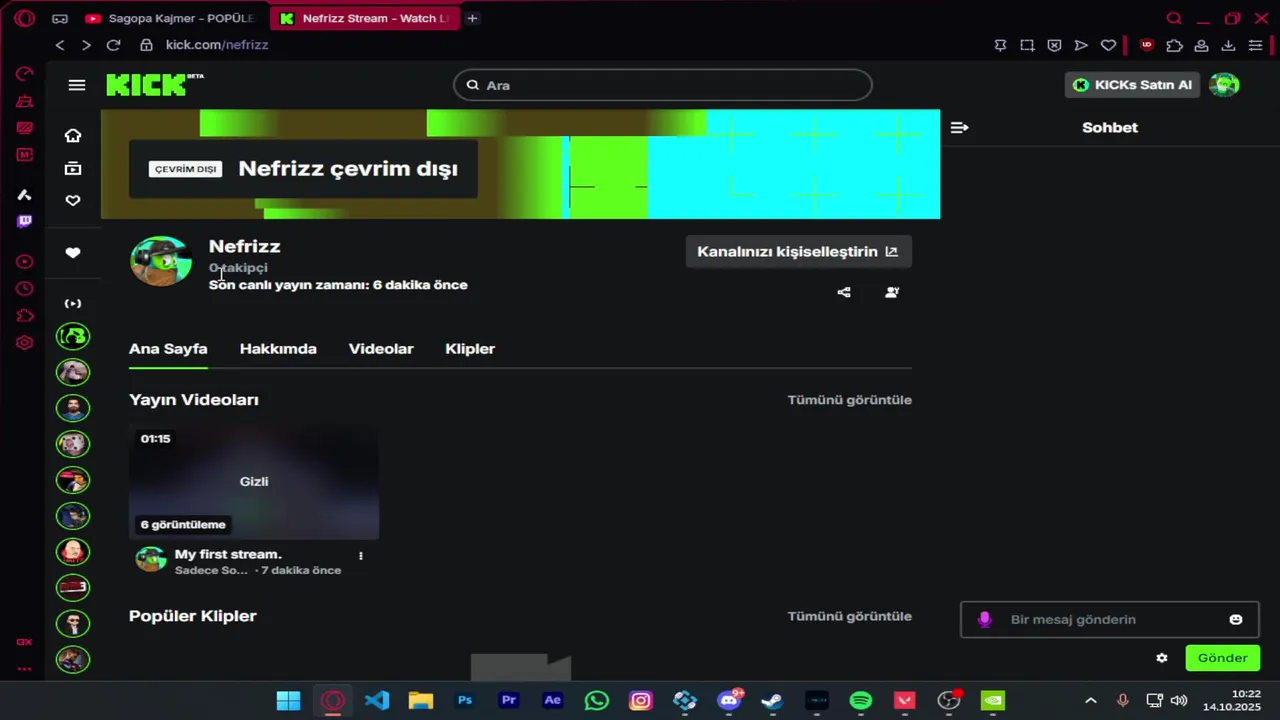The image size is (1280, 720).
Task: Open the browser extensions puzzle icon
Action: 1174,45
